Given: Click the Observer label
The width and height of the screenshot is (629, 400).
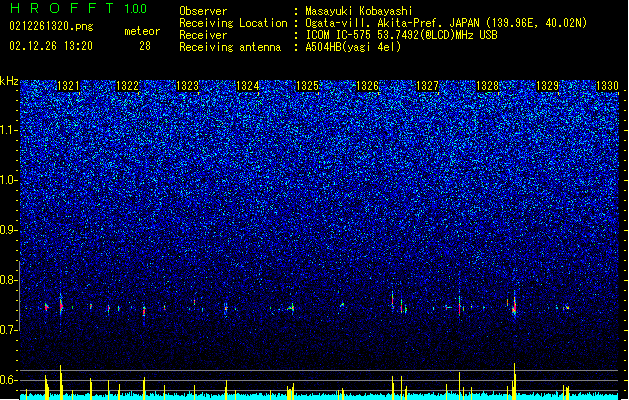Looking at the screenshot, I should [x=203, y=11].
